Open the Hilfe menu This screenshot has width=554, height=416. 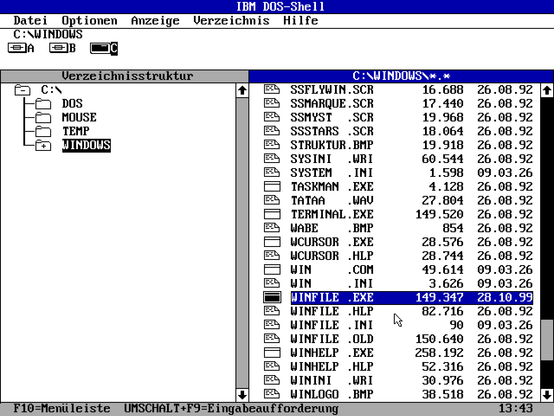pos(300,21)
